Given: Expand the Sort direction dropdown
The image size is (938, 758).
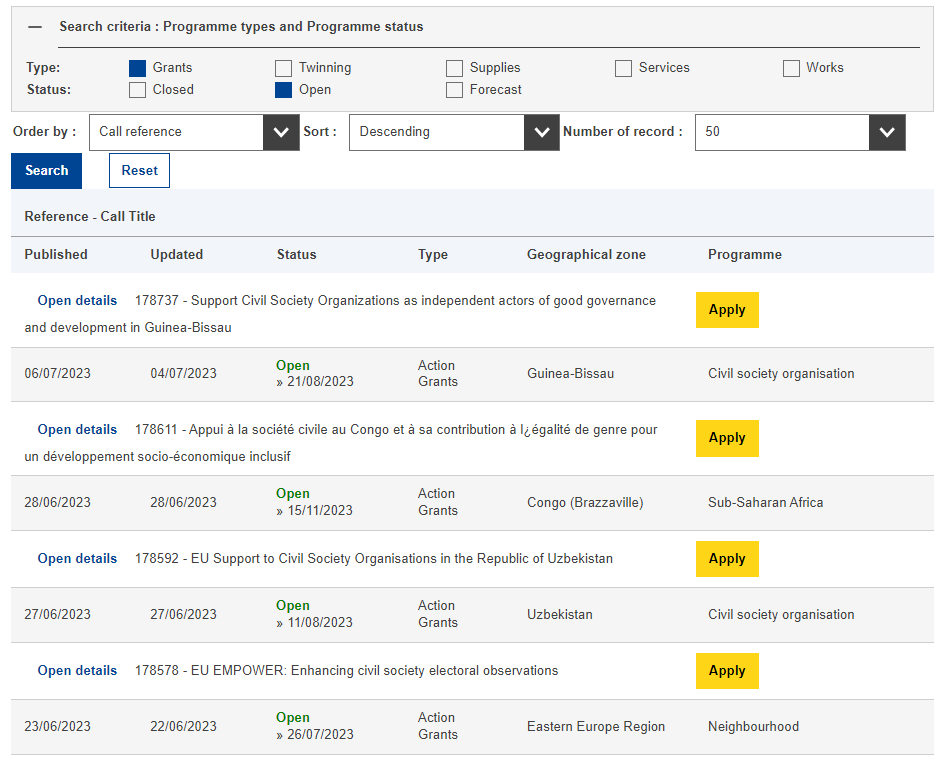Looking at the screenshot, I should pyautogui.click(x=454, y=132).
